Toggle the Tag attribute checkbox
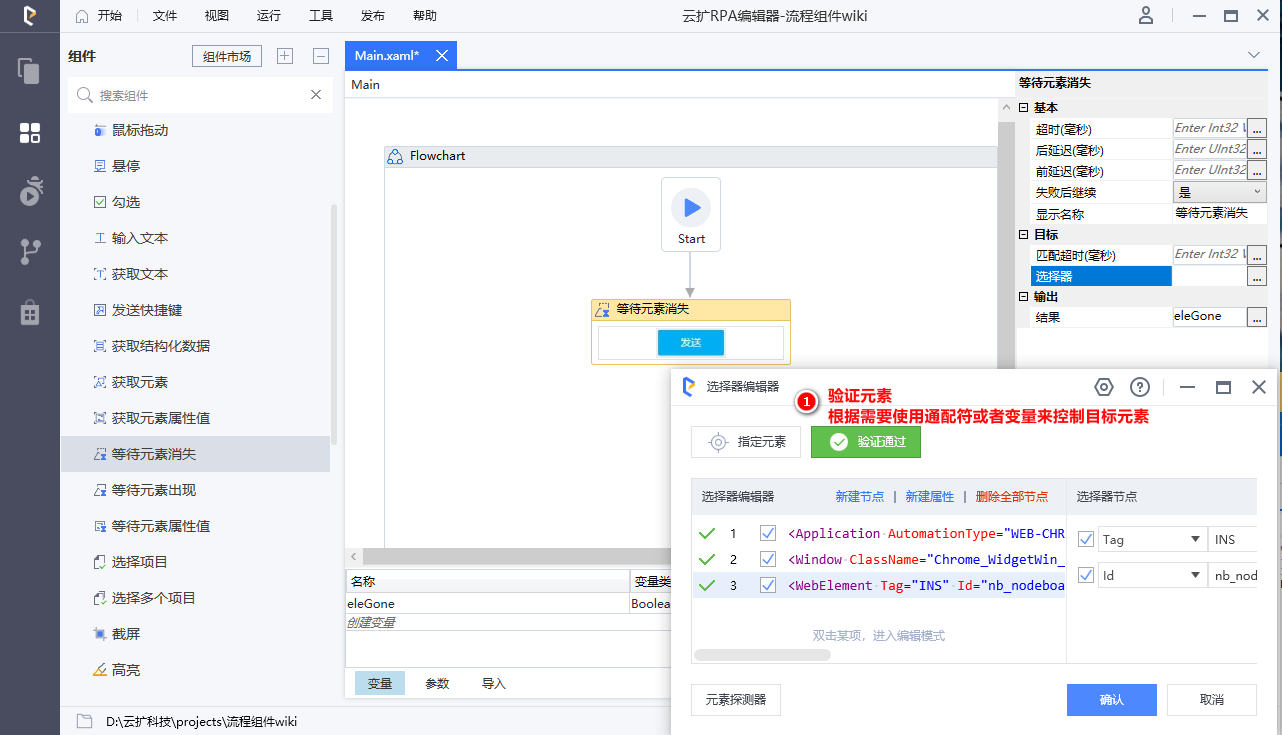 click(1086, 539)
